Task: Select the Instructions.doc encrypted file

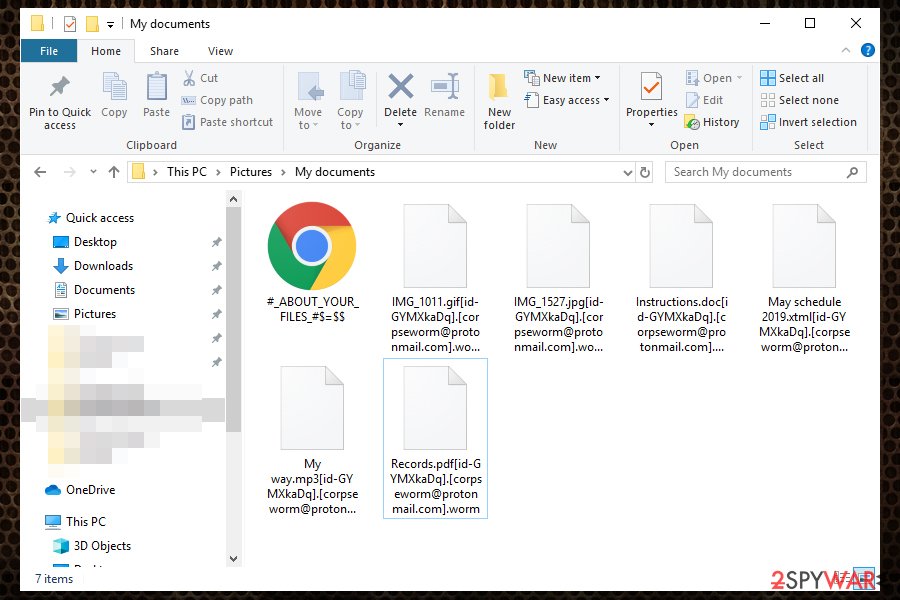Action: (x=681, y=278)
